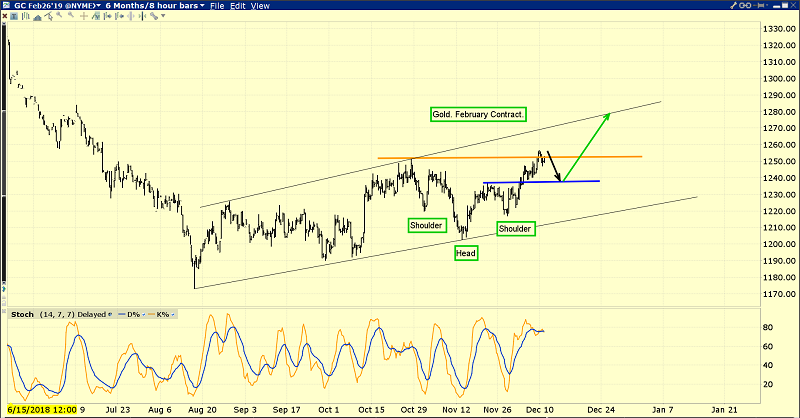Click the bar chart type icon
Viewport: 800px width, 418px height.
(x=26, y=16)
